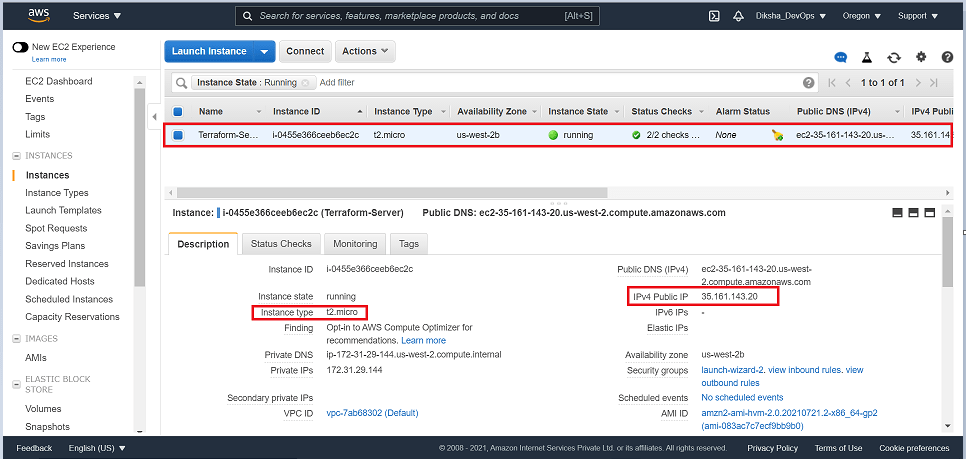Open AMIs in sidebar
Screen dimensions: 966x459
tap(36, 358)
